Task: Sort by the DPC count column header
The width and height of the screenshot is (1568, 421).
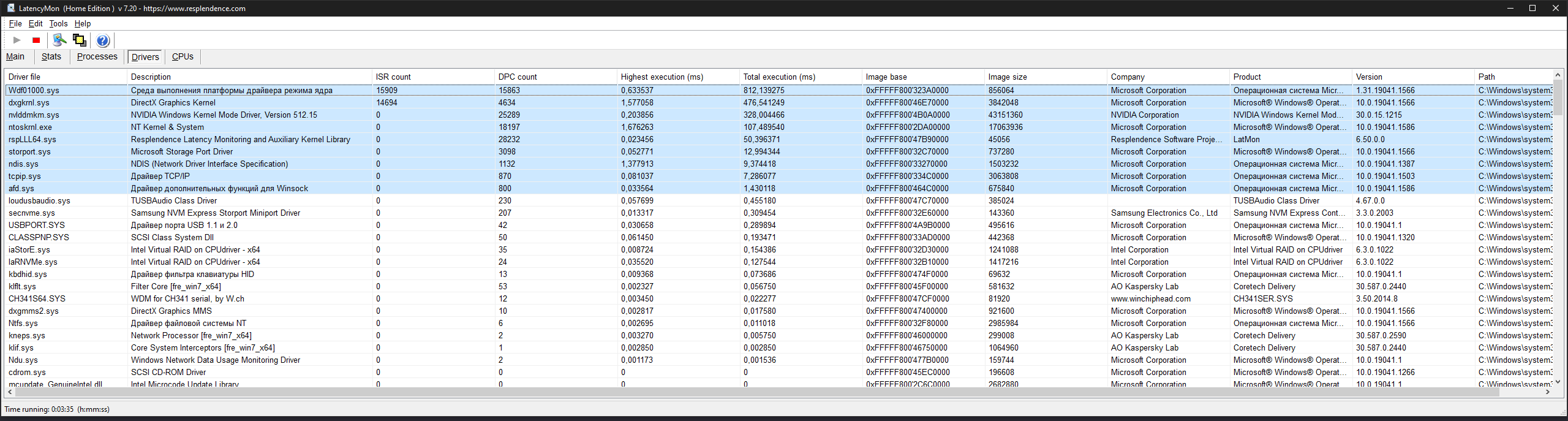Action: coord(556,77)
